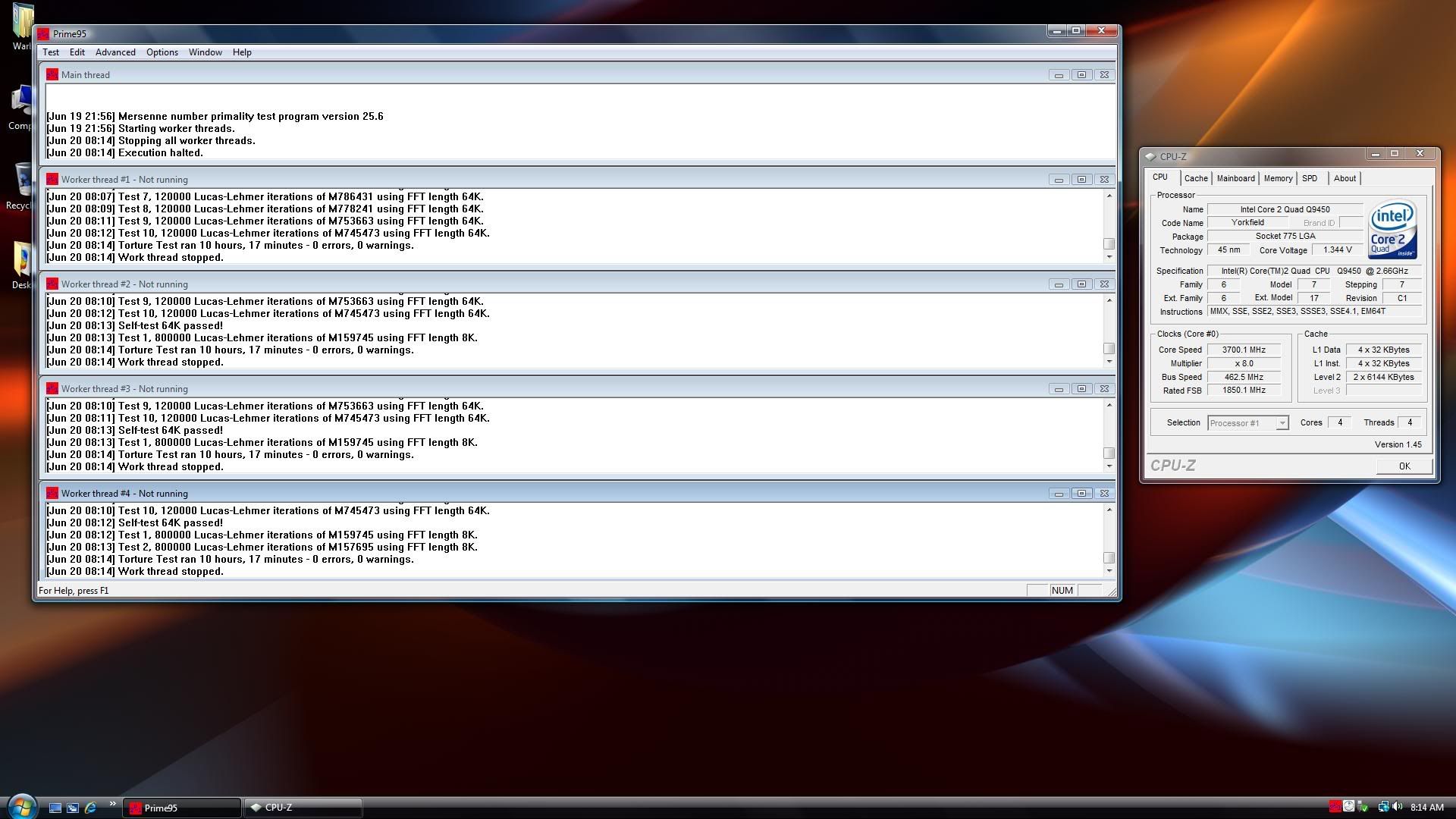The image size is (1456, 819).
Task: Switch to the Mainboard tab in CPU-Z
Action: (1235, 178)
